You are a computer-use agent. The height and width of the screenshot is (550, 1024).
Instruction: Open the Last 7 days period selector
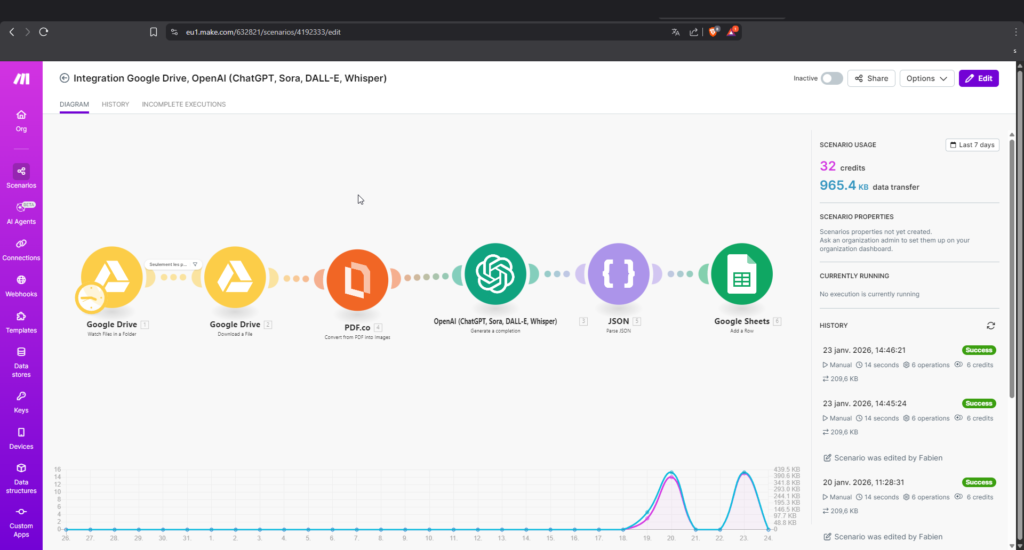coord(972,145)
